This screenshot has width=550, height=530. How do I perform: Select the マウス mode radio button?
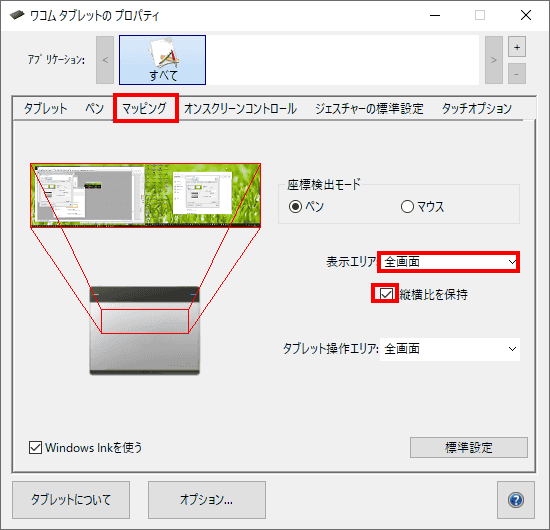[407, 207]
